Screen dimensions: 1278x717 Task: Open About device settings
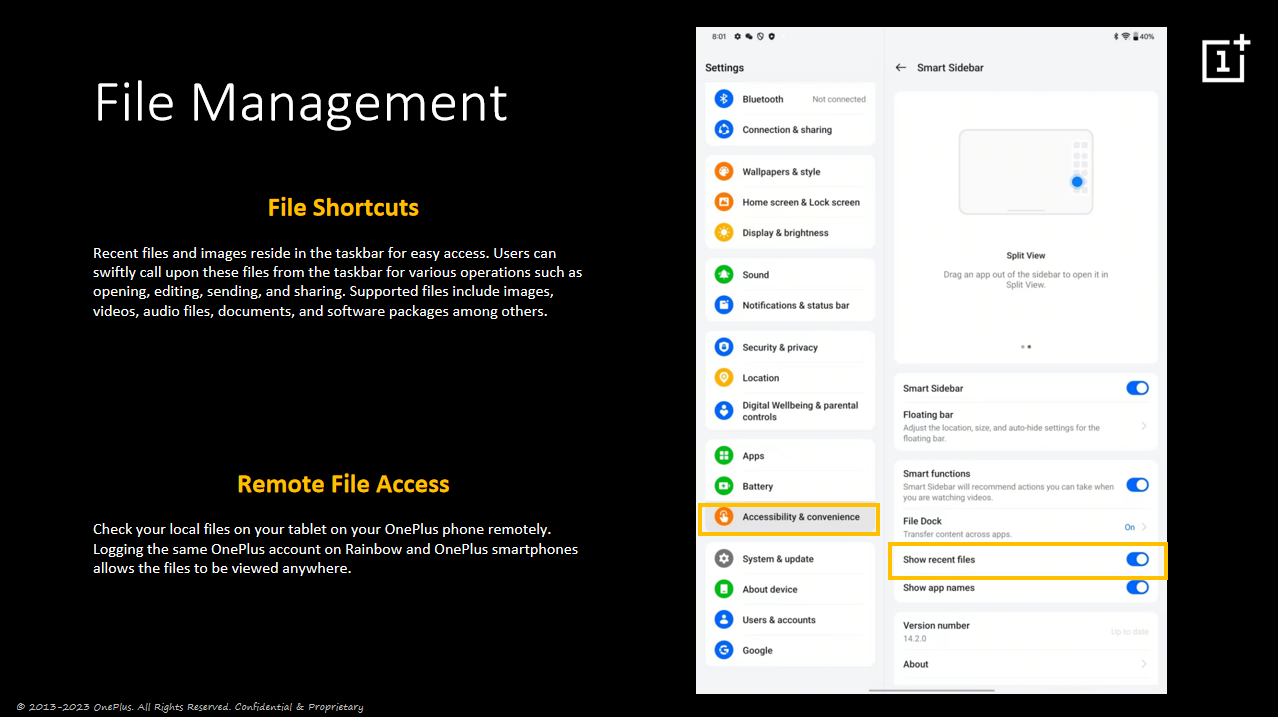[790, 589]
